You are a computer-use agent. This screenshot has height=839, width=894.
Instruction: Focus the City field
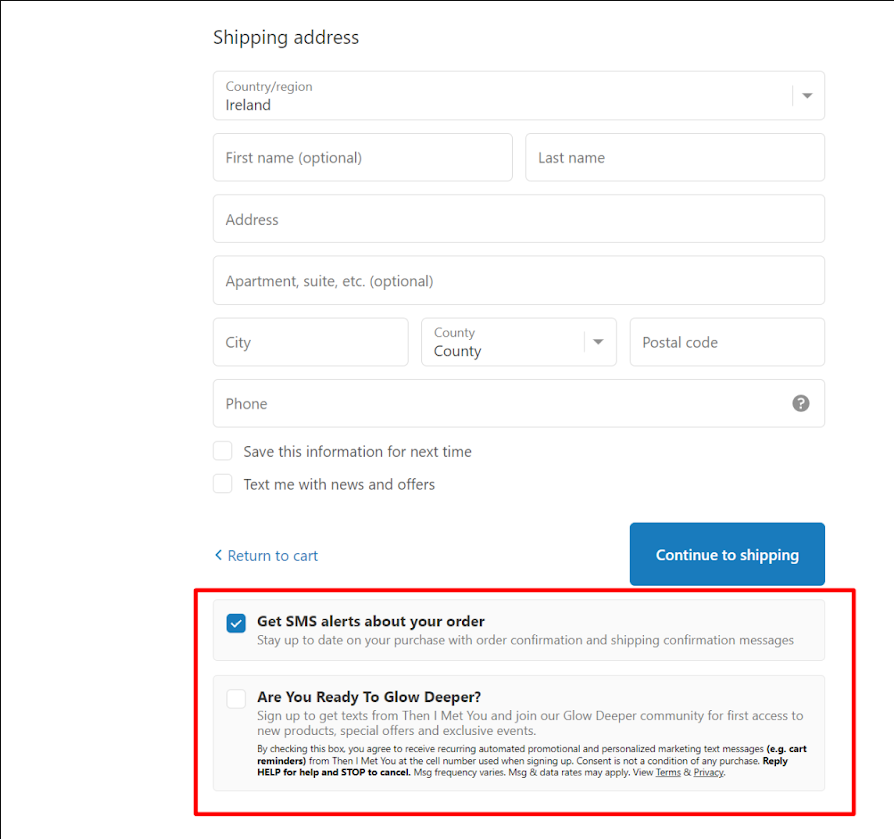tap(310, 342)
